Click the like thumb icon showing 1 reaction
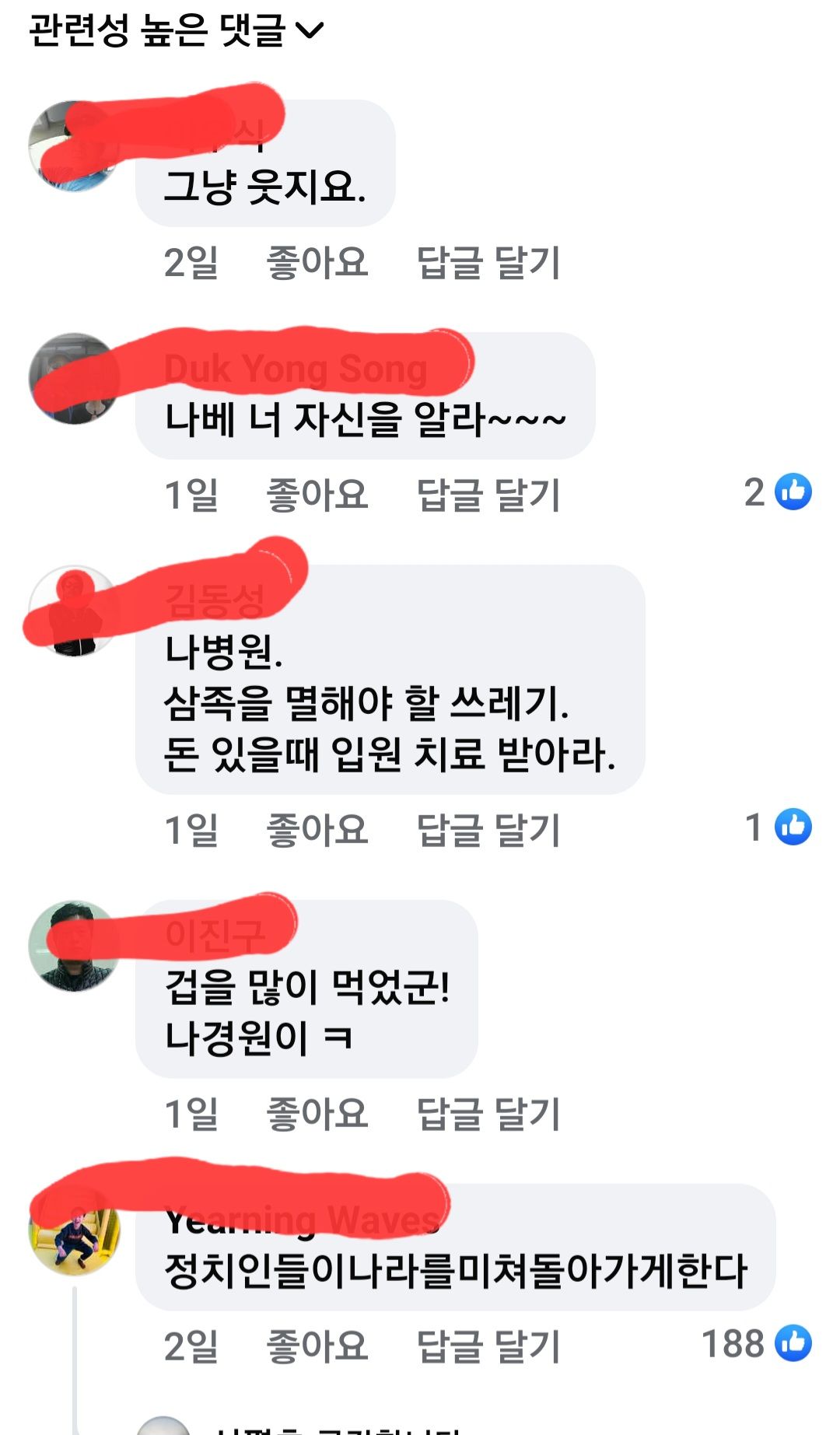Viewport: 840px width, 1435px height. [x=793, y=827]
